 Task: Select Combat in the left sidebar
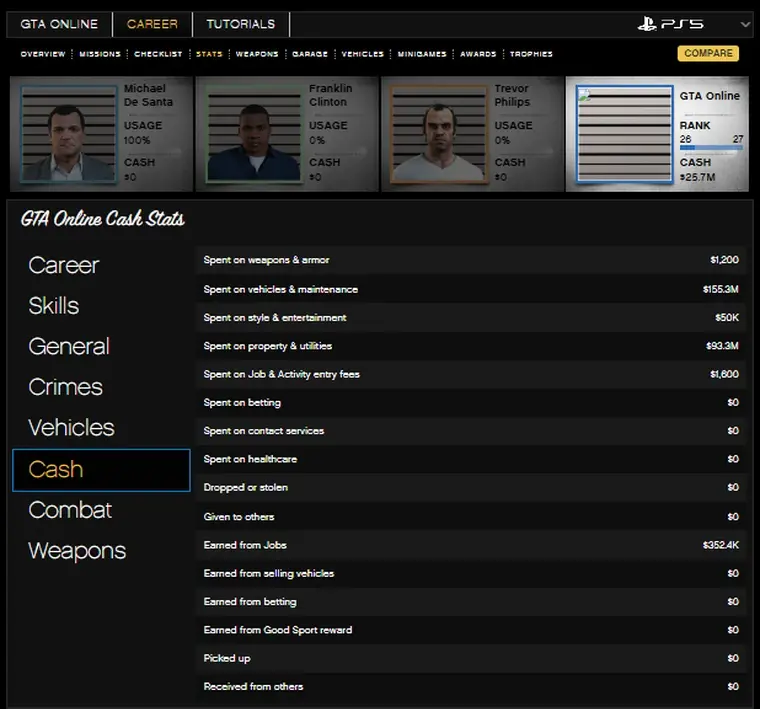[x=70, y=510]
